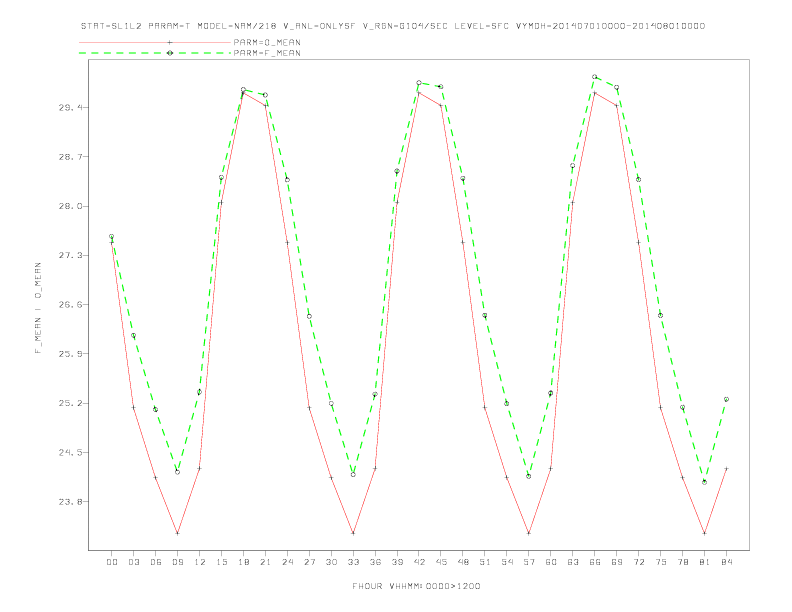Select green F_MEAN peak marker at hour 42
Screen dimensions: 792x612
(419, 82)
